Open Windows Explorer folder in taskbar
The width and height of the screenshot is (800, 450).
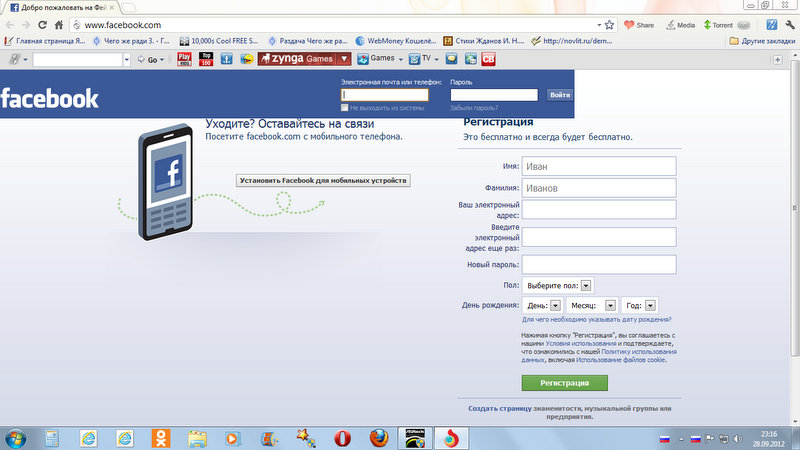click(197, 438)
